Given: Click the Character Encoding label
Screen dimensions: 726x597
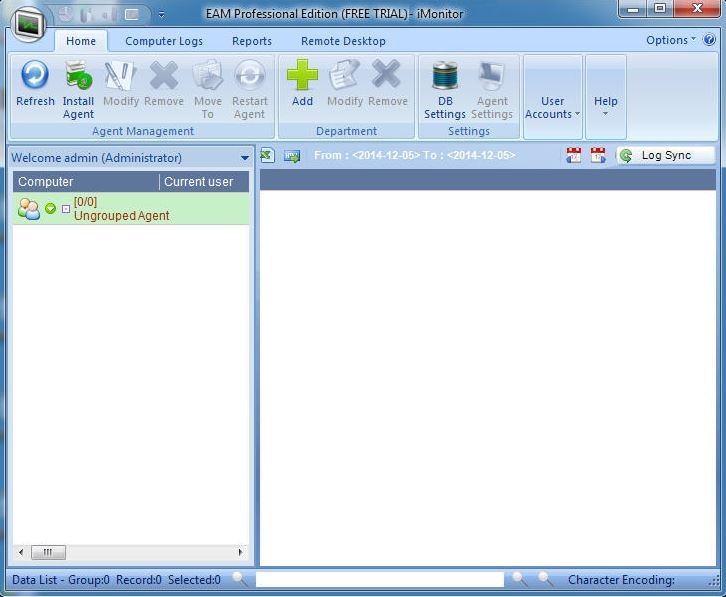Looking at the screenshot, I should click(x=621, y=580).
